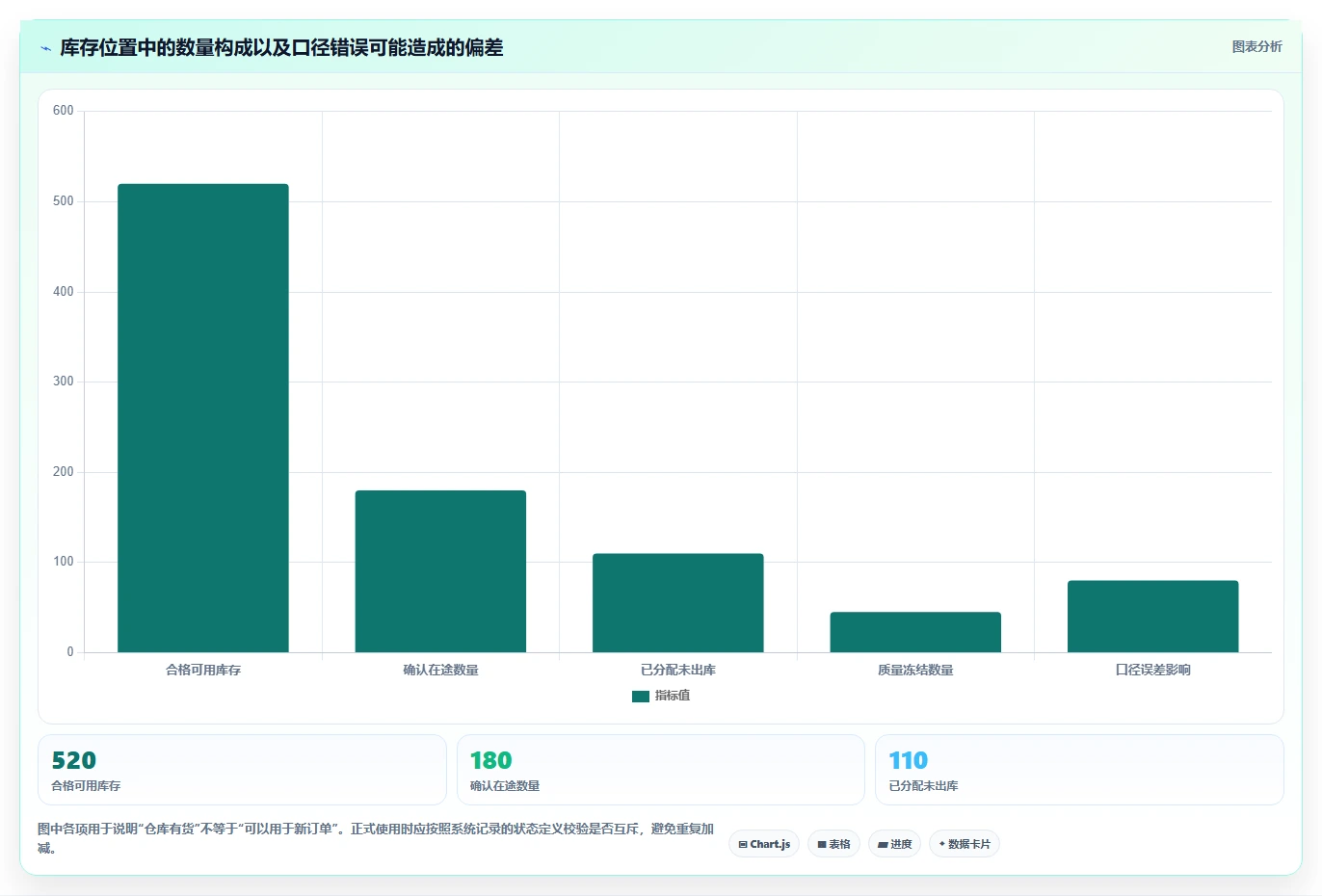Click the 质量冻结数量 x-axis label
The width and height of the screenshot is (1322, 896).
click(915, 670)
